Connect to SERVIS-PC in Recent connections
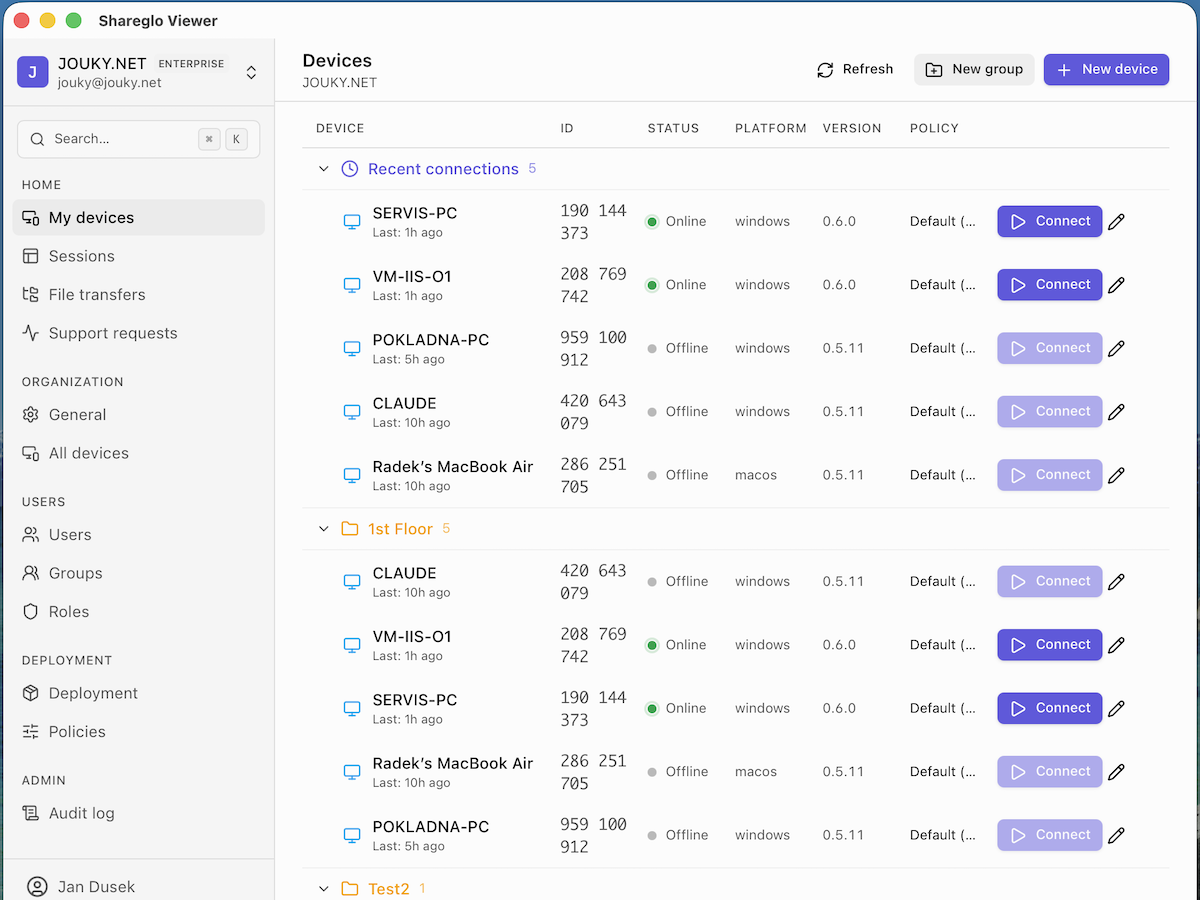The height and width of the screenshot is (900, 1200). coord(1049,221)
